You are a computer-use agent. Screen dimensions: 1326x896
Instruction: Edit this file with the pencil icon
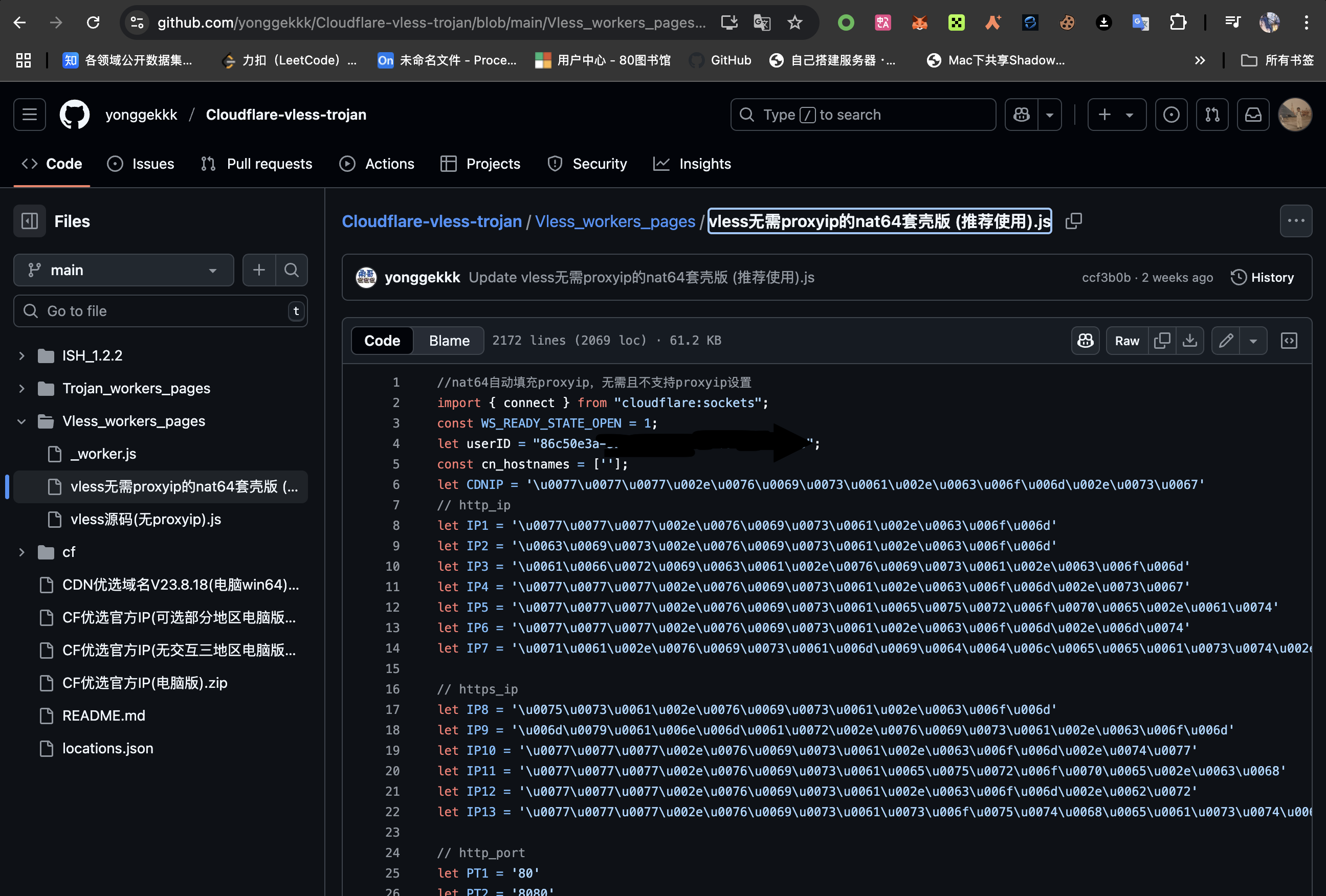(x=1225, y=340)
